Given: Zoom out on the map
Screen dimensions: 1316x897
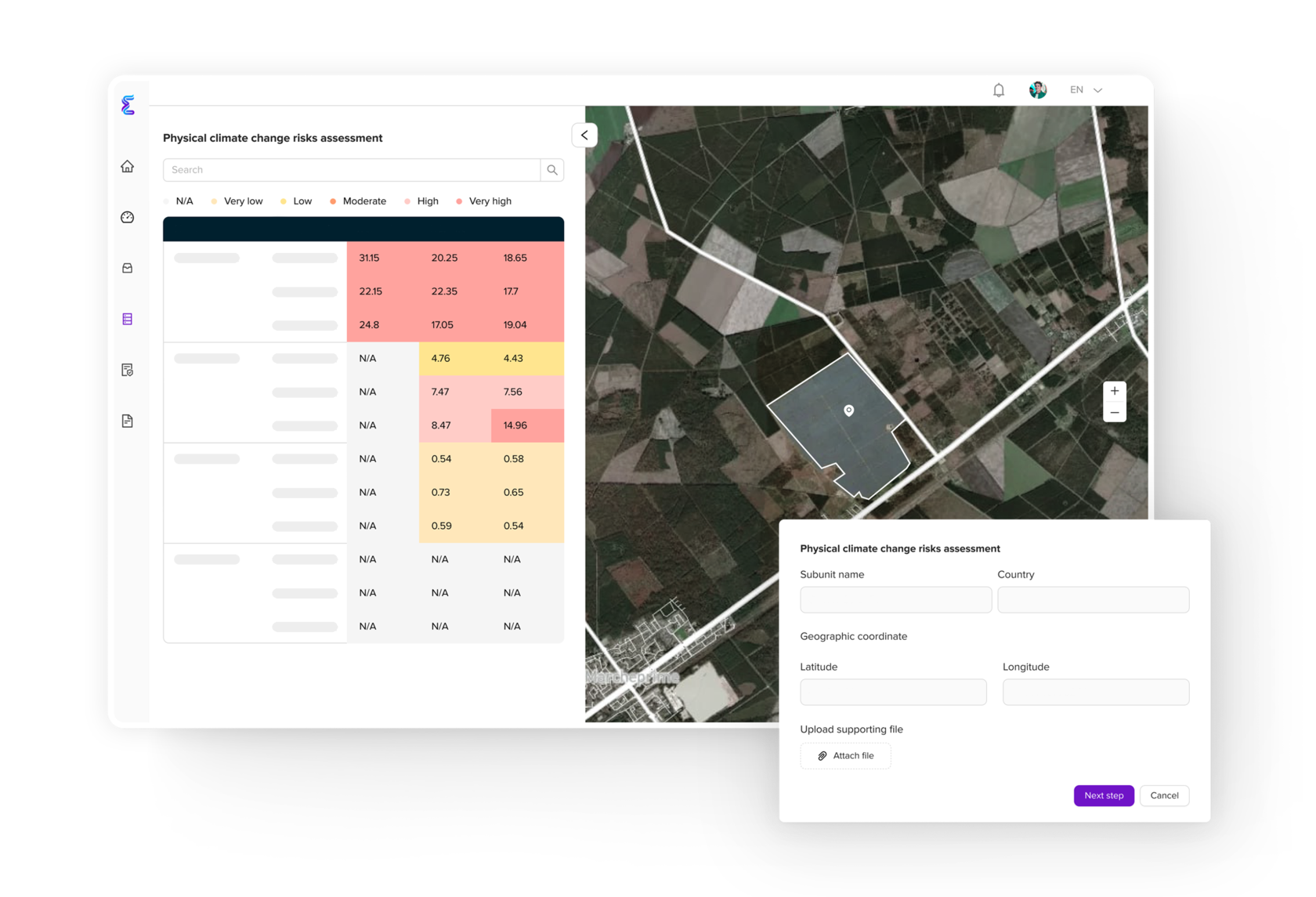Looking at the screenshot, I should (x=1115, y=412).
